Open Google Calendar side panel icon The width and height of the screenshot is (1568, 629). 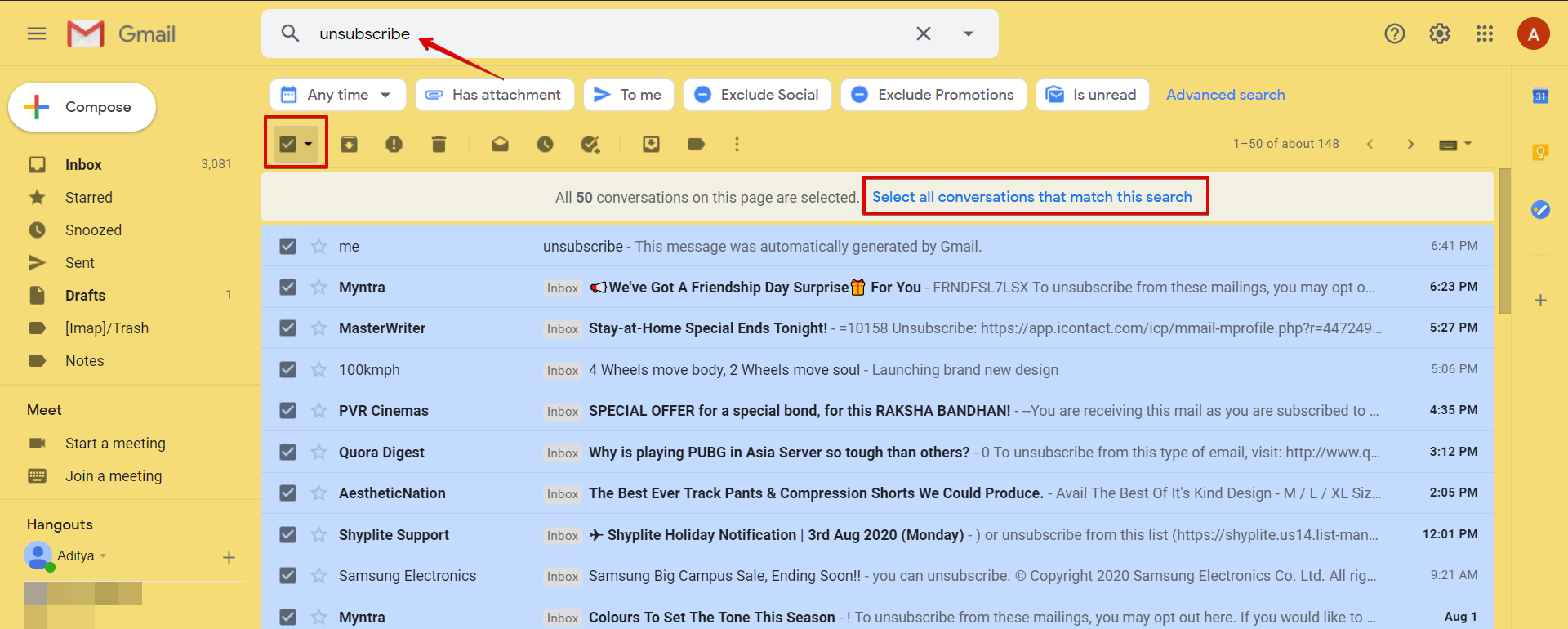pyautogui.click(x=1540, y=96)
